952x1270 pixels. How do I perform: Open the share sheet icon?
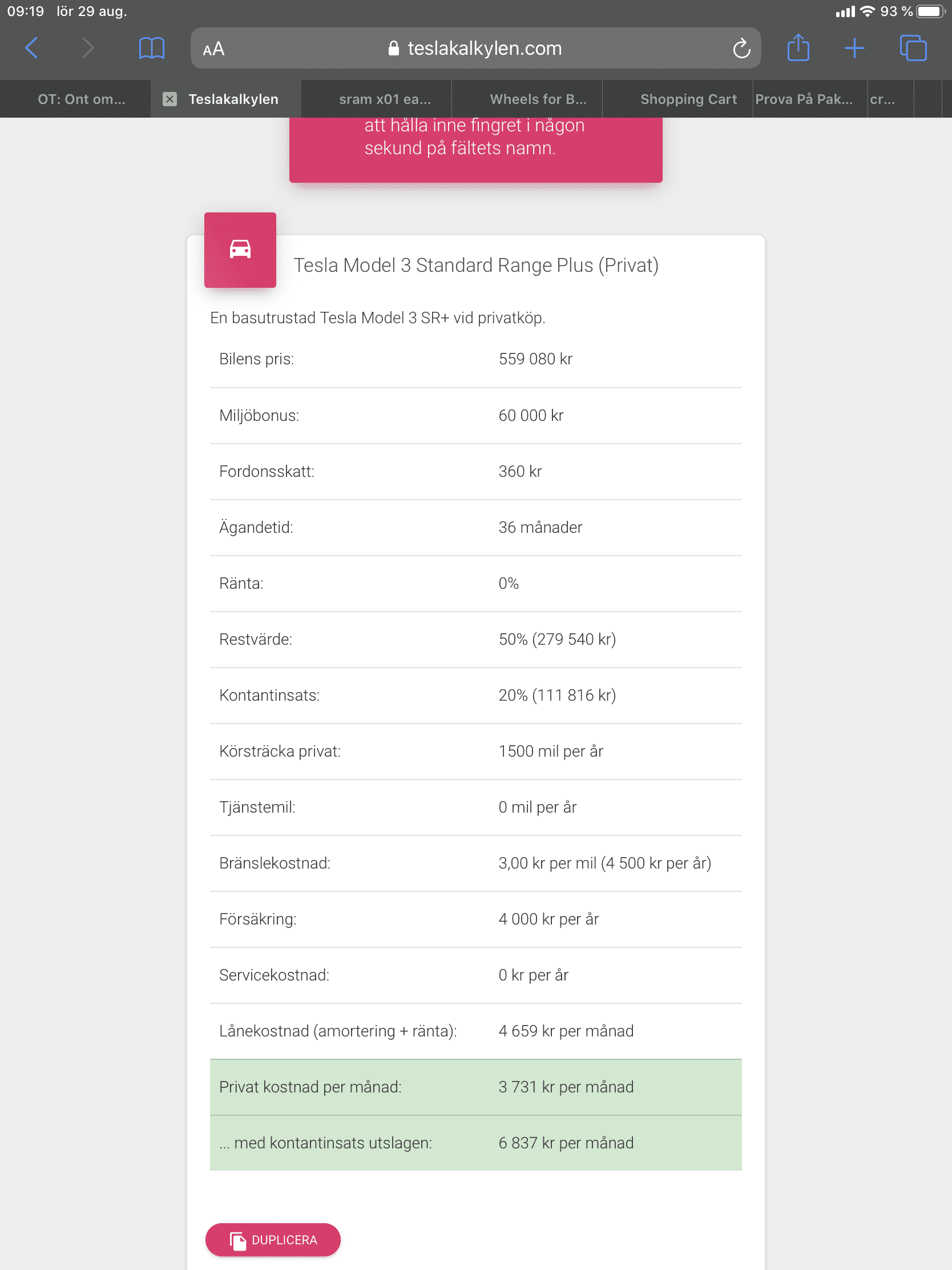(x=798, y=48)
